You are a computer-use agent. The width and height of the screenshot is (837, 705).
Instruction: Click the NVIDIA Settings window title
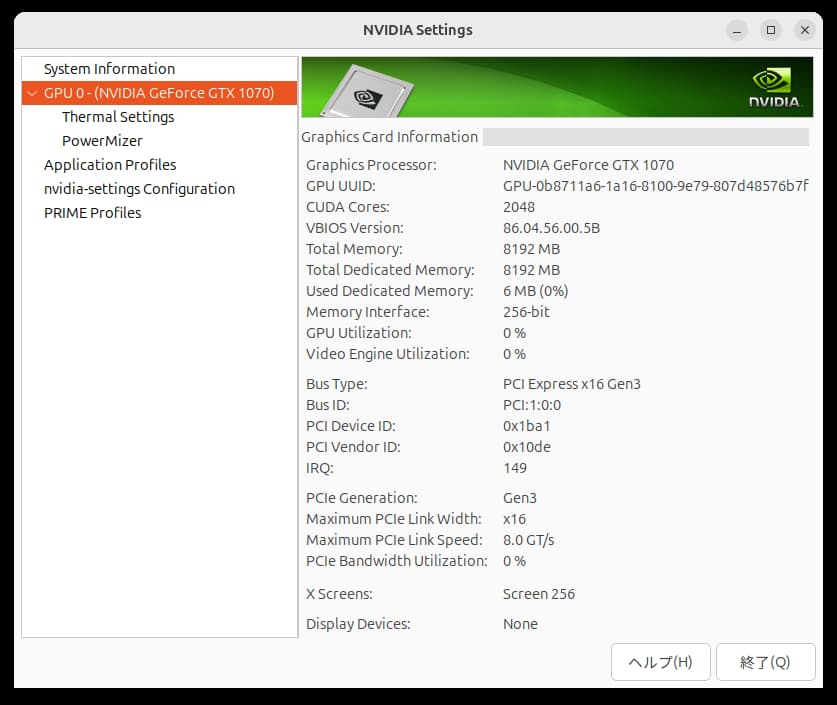pyautogui.click(x=417, y=30)
